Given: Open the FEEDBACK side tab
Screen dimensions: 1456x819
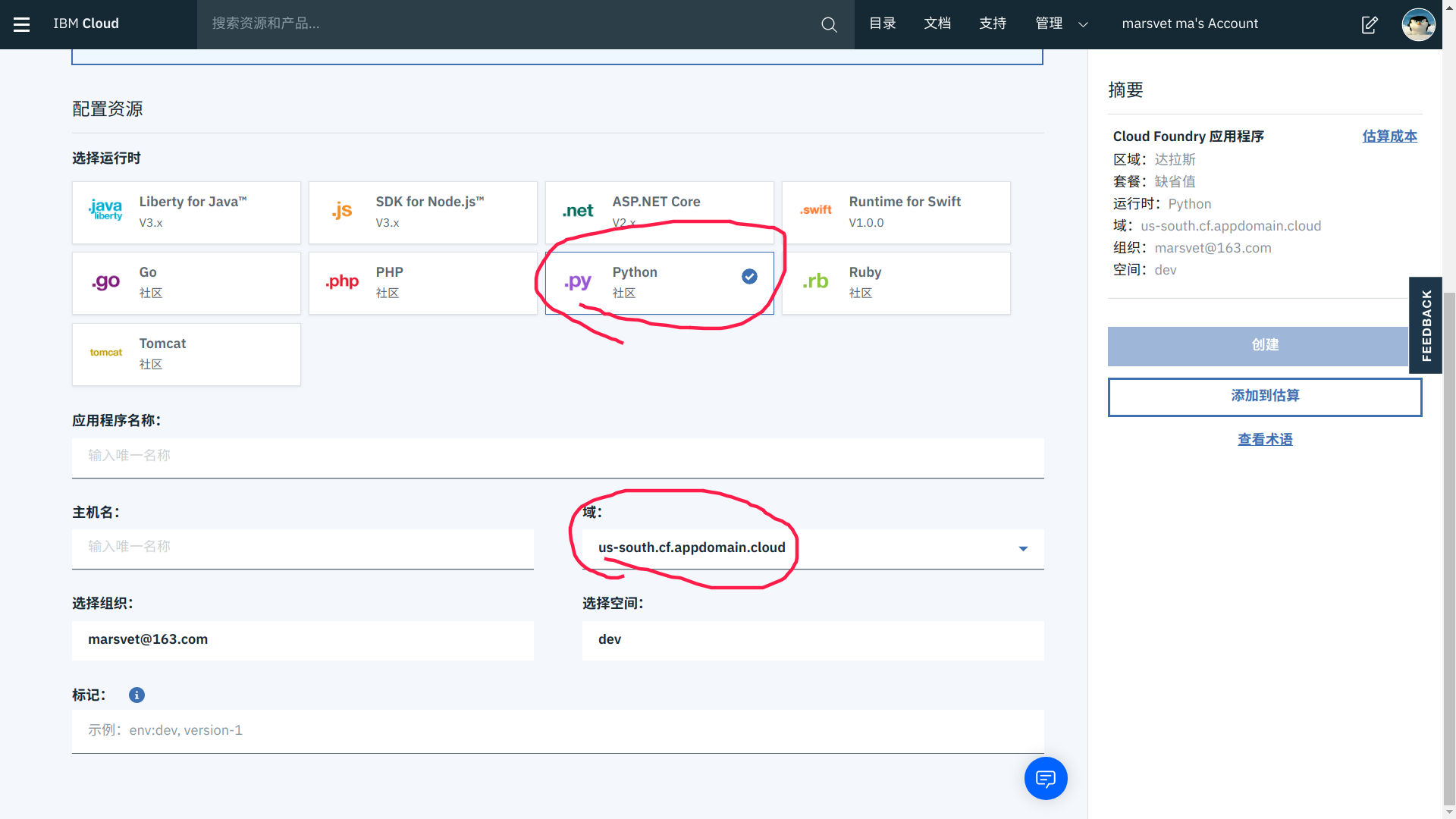Looking at the screenshot, I should pos(1426,325).
